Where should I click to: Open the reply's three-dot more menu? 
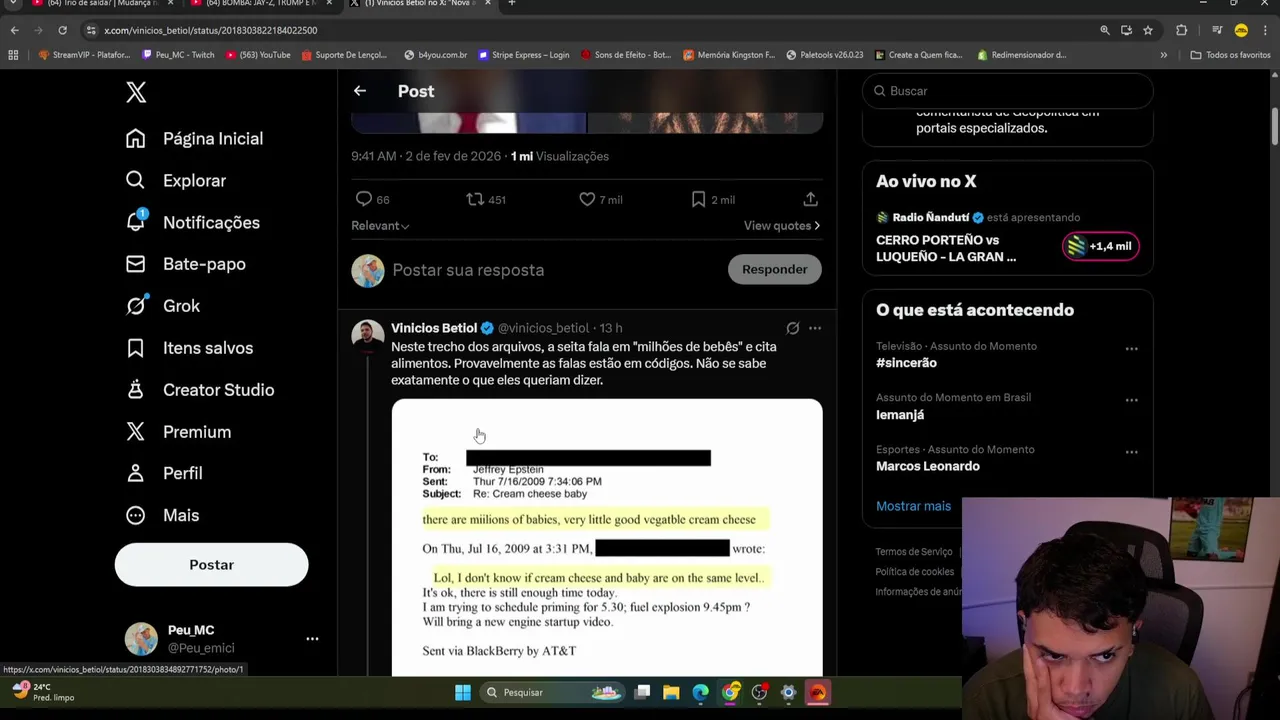coord(815,328)
